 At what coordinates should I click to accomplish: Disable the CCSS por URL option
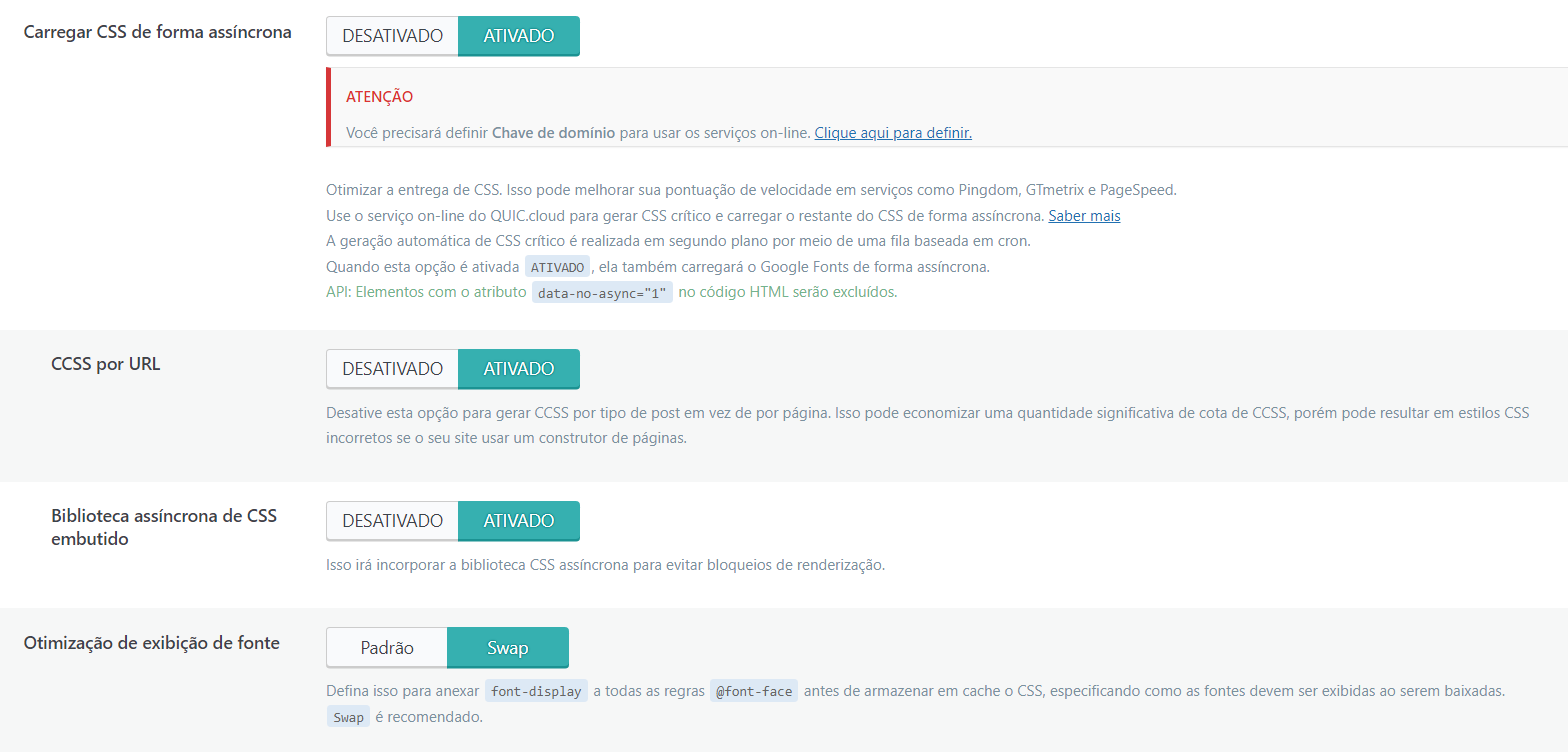coord(392,369)
